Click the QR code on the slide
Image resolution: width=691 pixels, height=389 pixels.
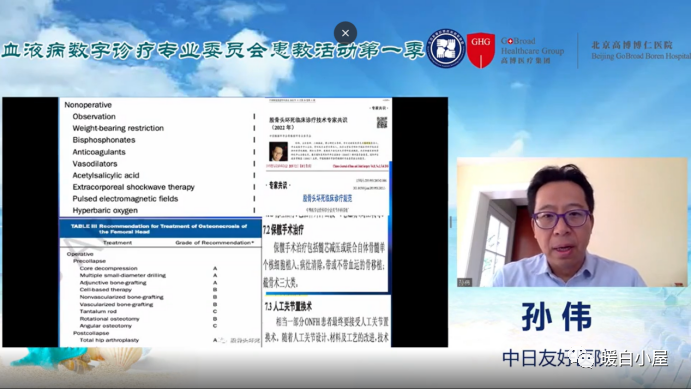(x=382, y=123)
